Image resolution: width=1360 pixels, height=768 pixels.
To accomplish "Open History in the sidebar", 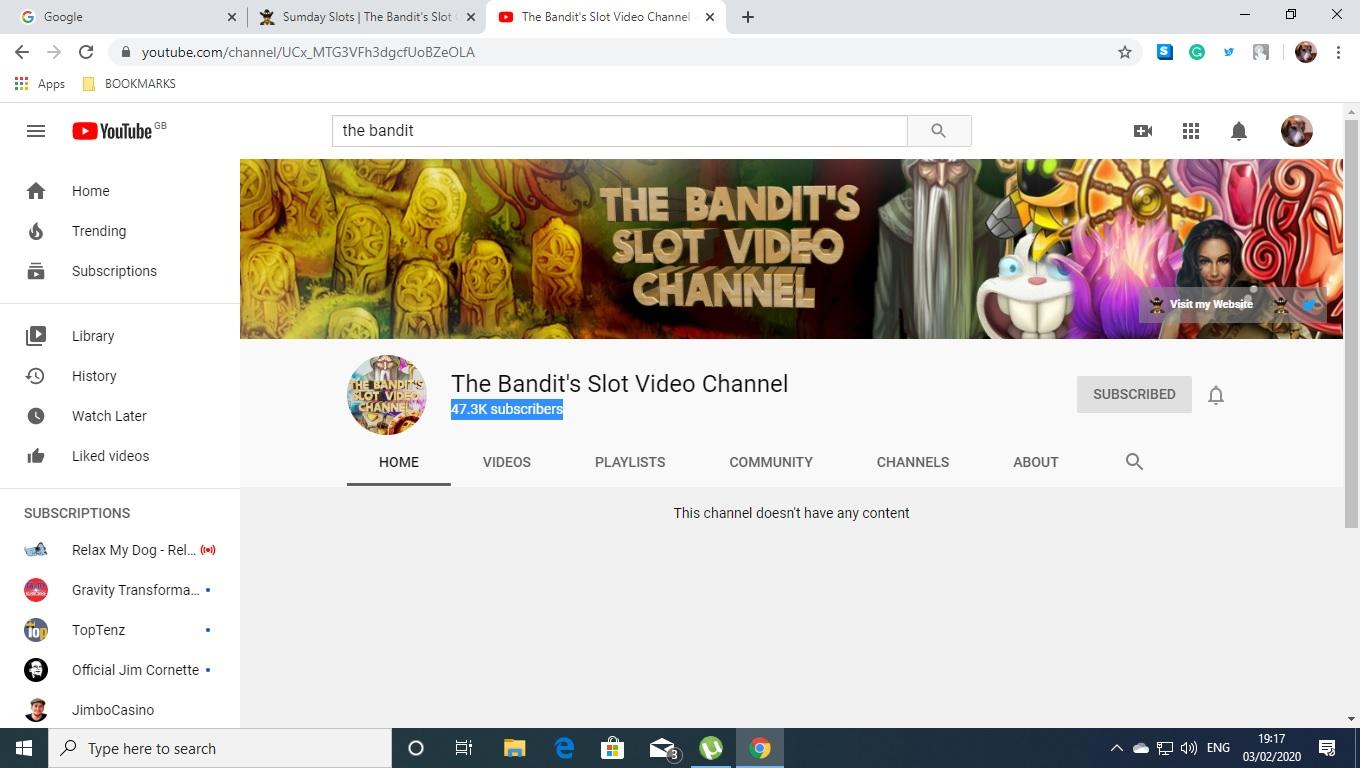I will click(120, 376).
